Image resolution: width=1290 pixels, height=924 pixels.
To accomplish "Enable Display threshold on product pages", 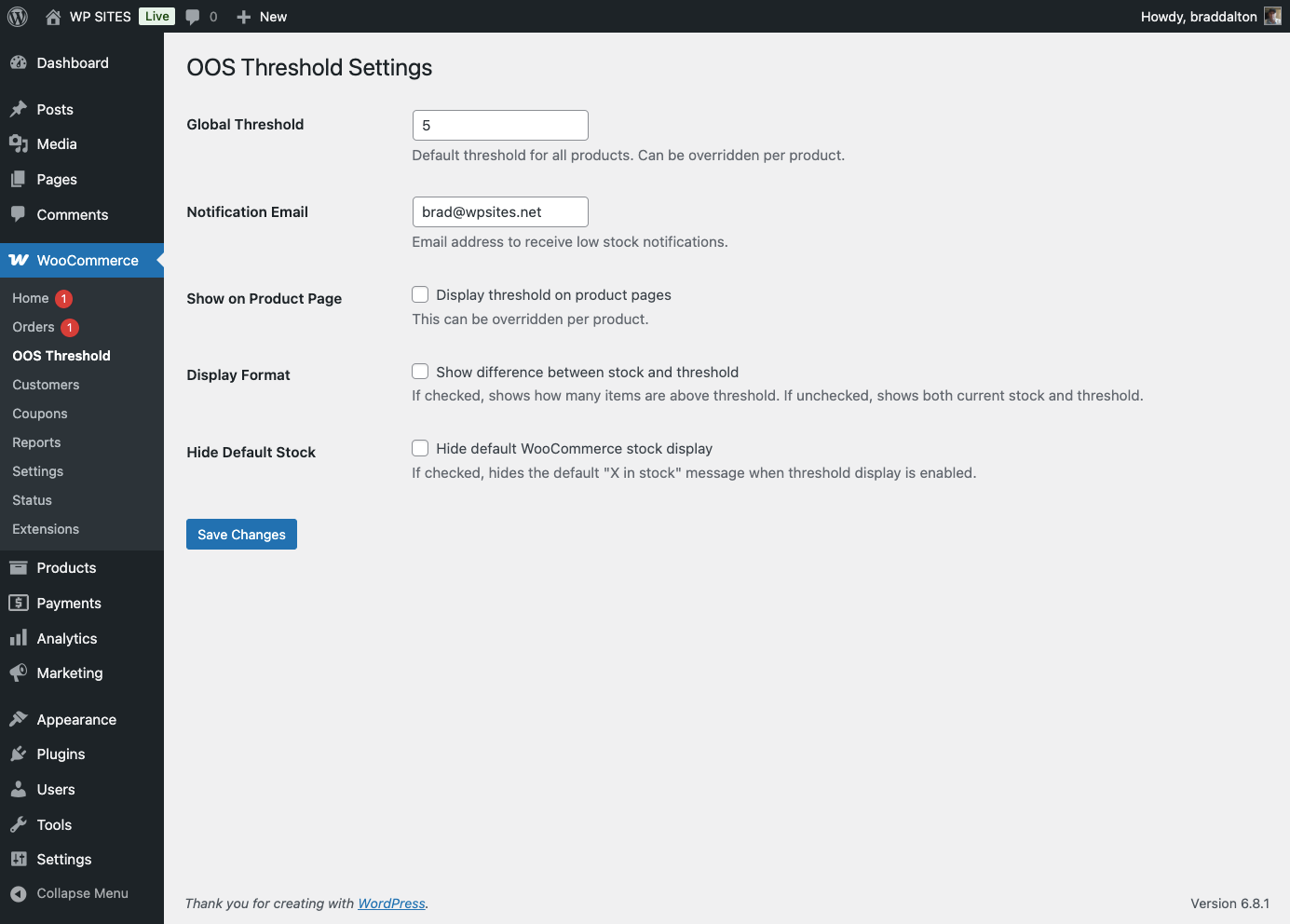I will [420, 294].
